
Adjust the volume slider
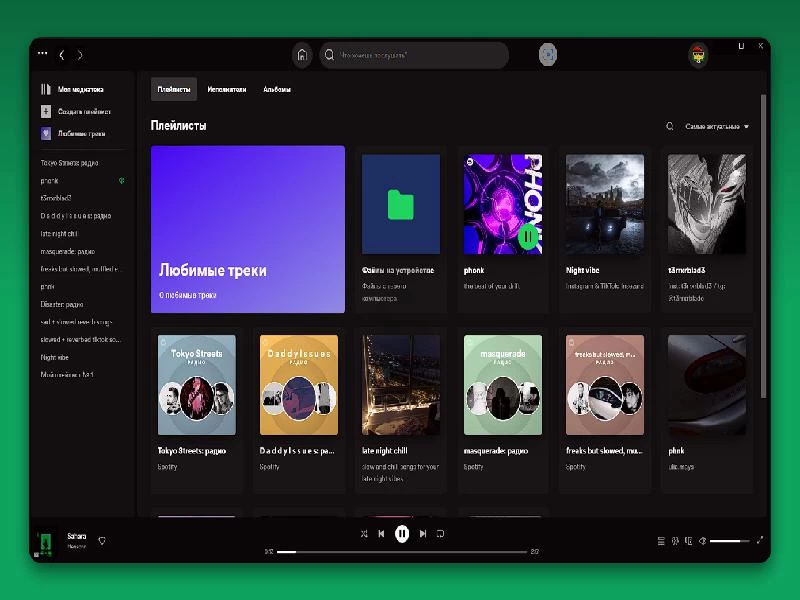730,541
